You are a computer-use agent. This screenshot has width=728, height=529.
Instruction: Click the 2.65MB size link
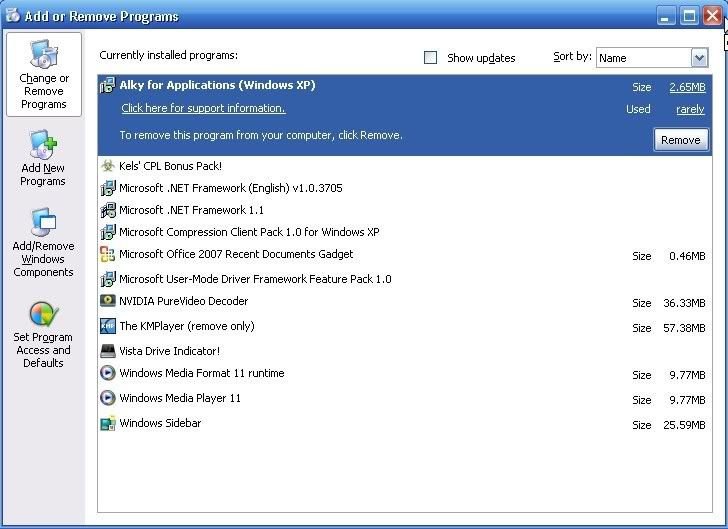point(687,87)
